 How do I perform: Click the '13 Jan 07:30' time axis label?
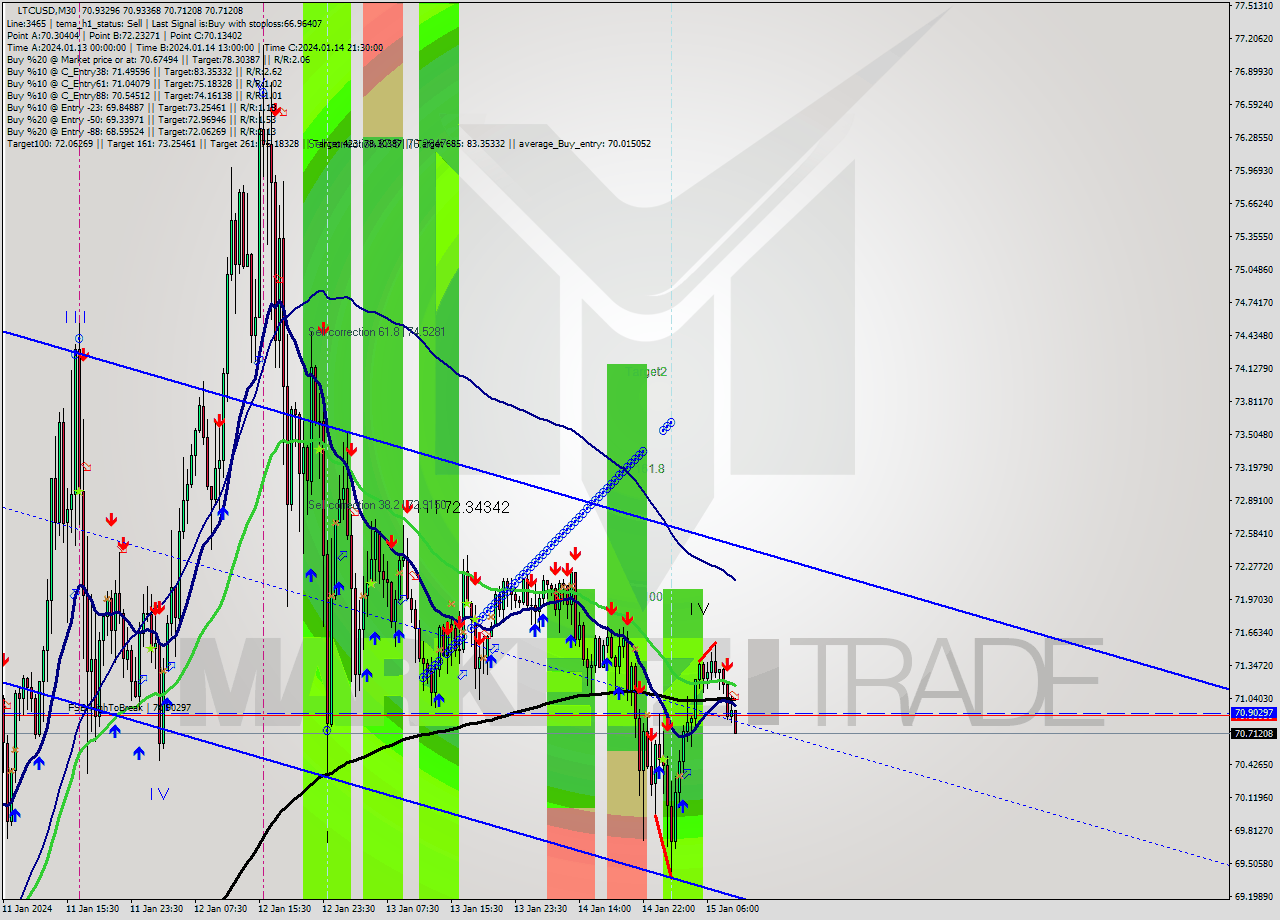pos(413,910)
